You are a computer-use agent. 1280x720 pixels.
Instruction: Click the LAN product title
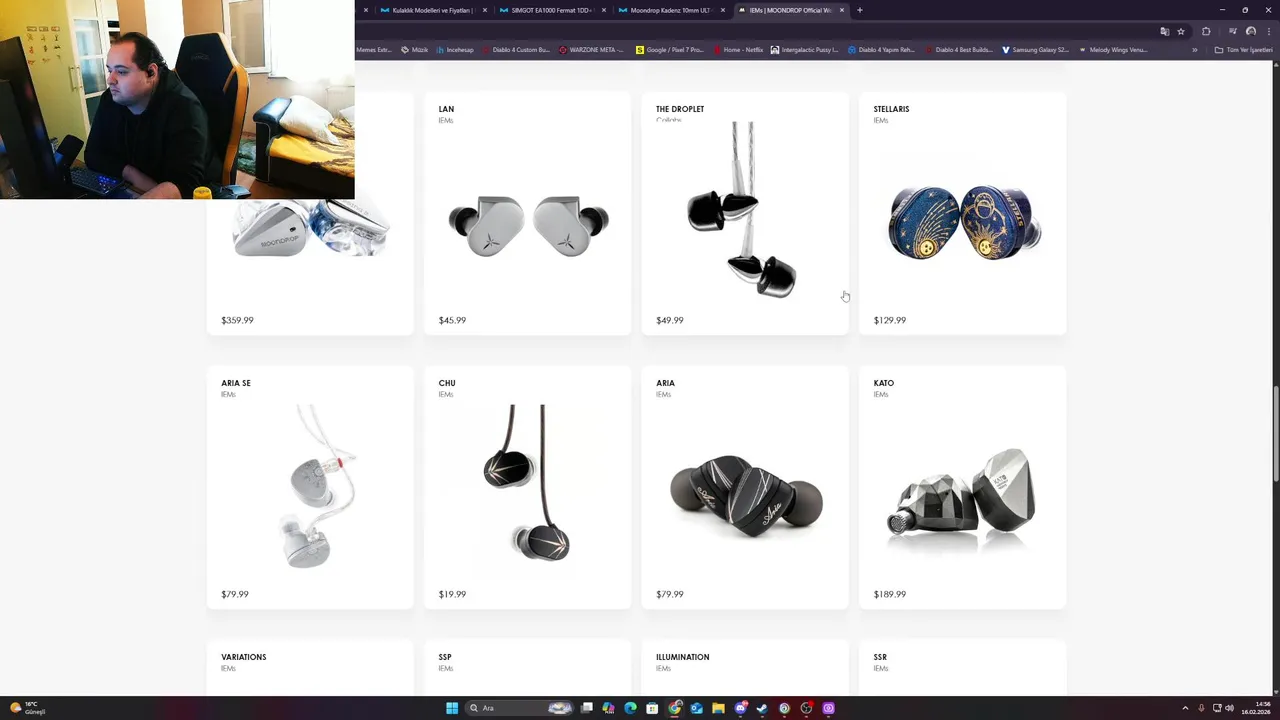tap(446, 109)
